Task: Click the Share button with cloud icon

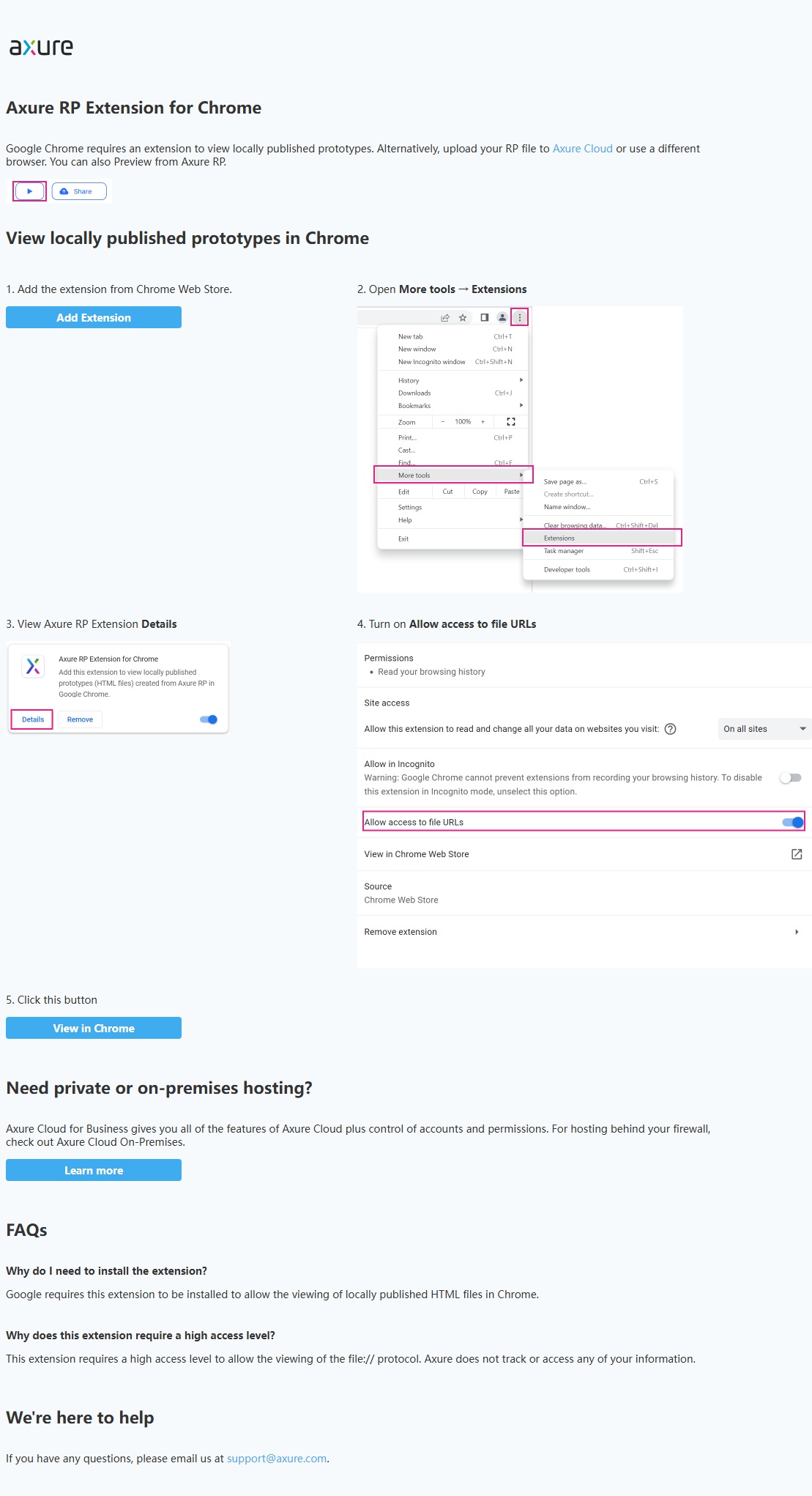Action: 79,191
